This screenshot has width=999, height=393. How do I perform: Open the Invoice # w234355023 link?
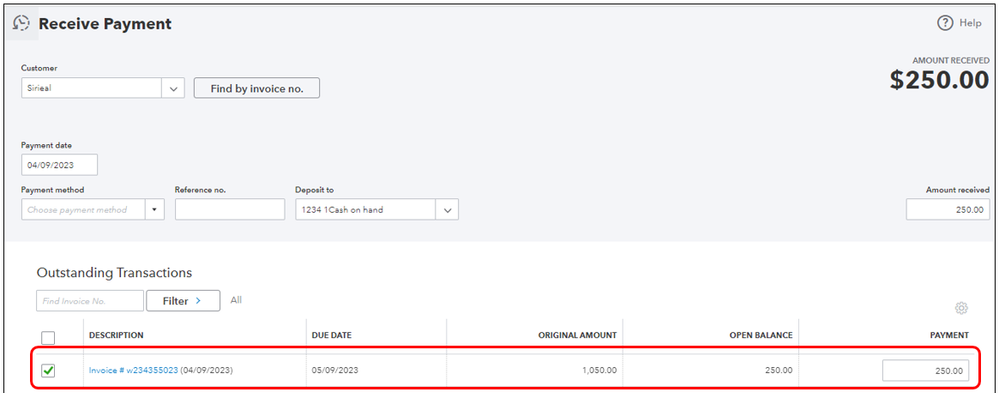133,370
